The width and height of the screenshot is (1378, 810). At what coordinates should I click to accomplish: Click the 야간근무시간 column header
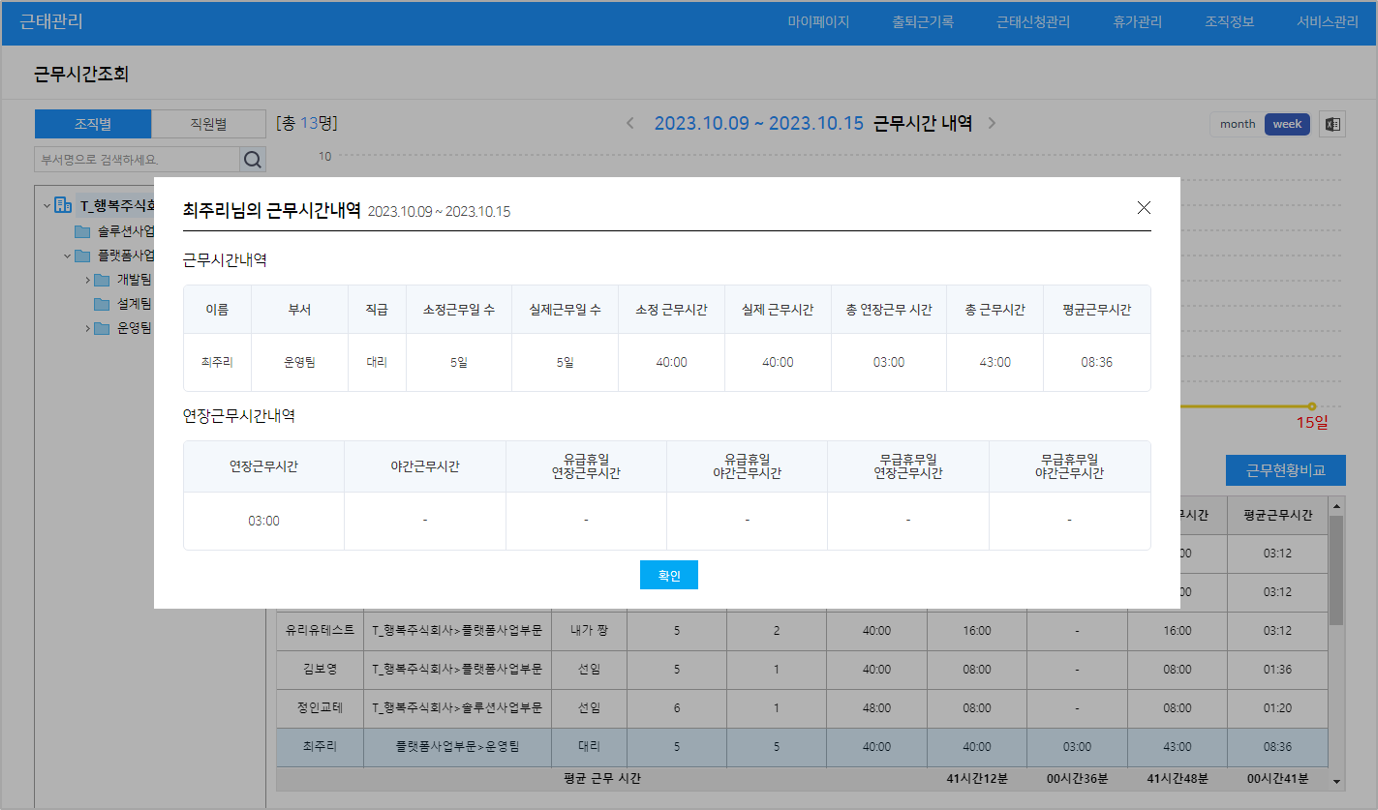coord(425,466)
